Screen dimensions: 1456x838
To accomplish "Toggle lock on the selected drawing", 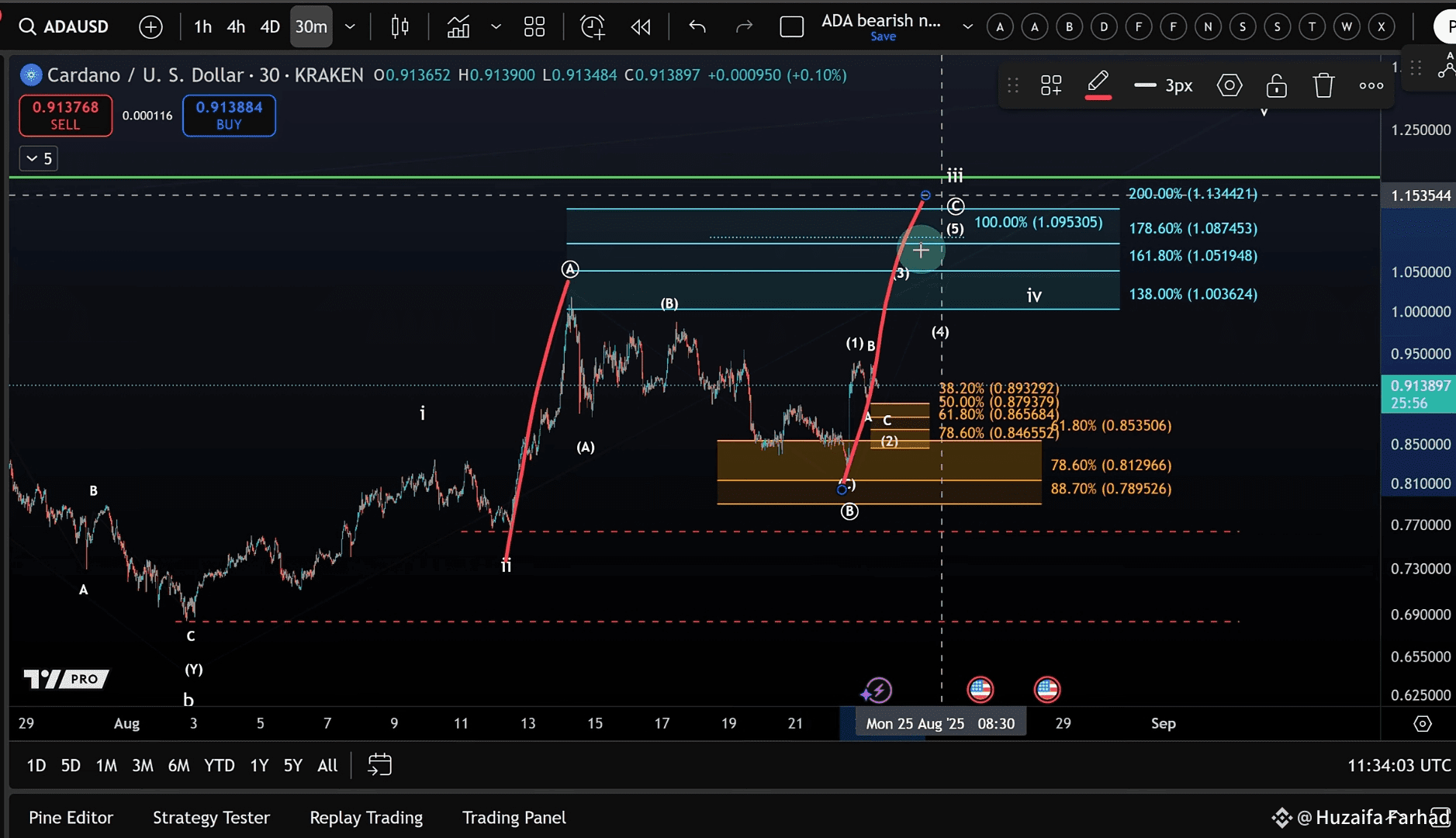I will [1276, 85].
